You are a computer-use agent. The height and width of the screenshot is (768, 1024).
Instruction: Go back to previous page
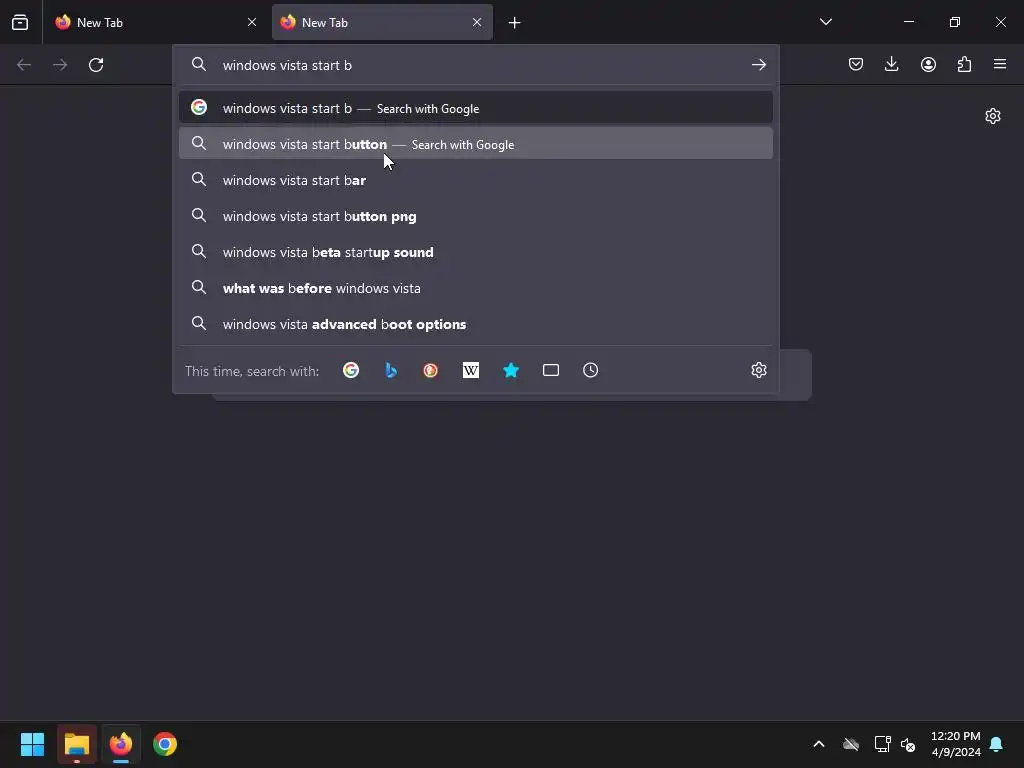pos(24,65)
